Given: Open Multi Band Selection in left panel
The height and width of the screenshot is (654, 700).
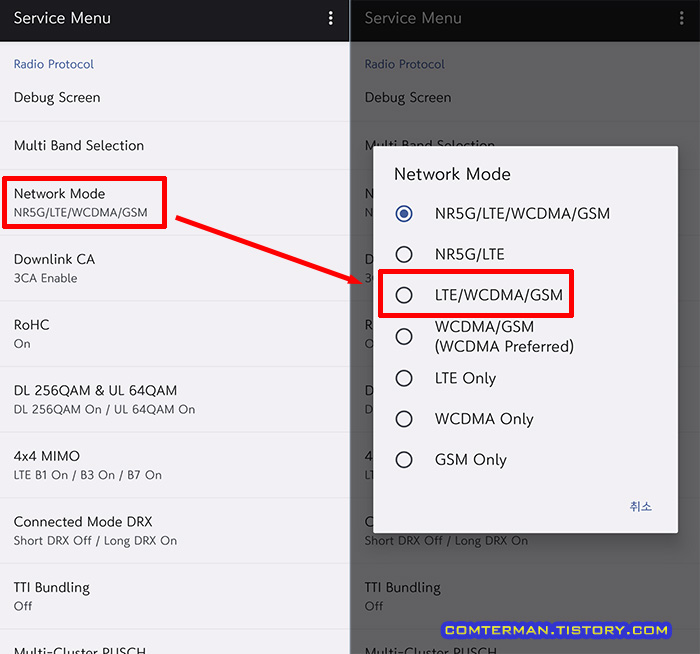Looking at the screenshot, I should coord(175,146).
